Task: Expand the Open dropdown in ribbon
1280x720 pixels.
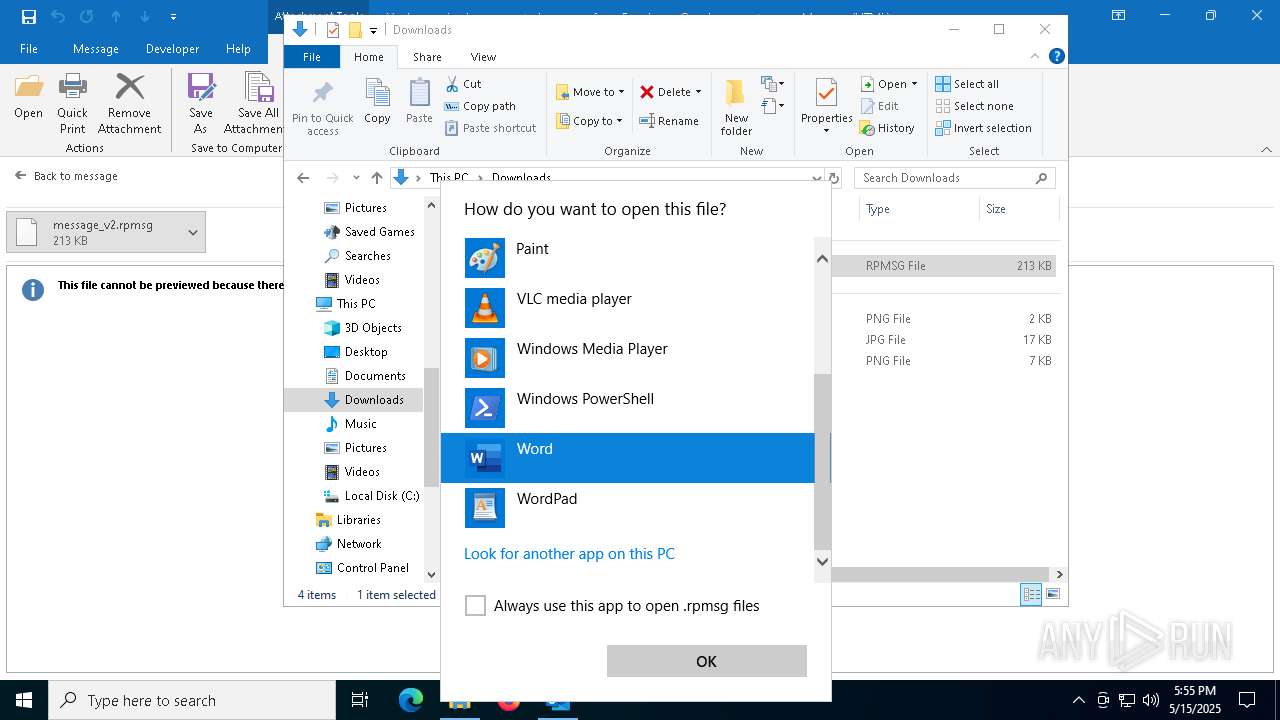Action: click(914, 84)
